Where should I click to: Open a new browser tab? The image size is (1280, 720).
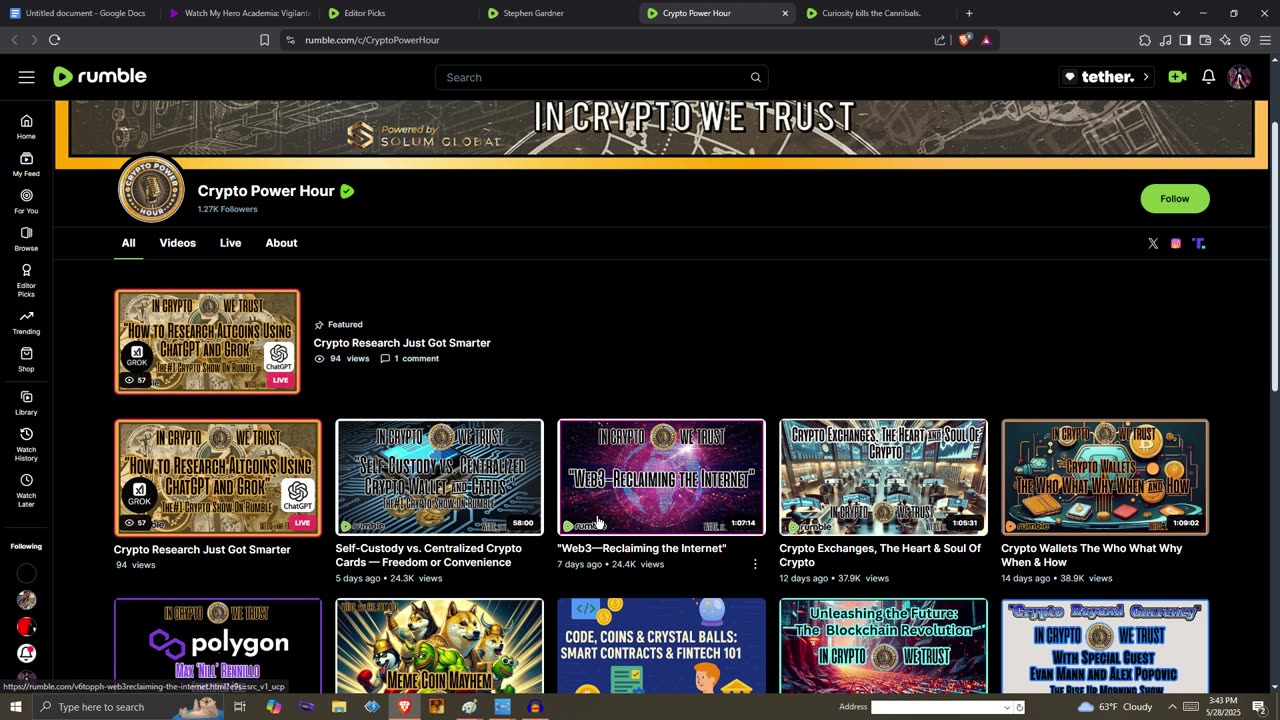(x=969, y=13)
